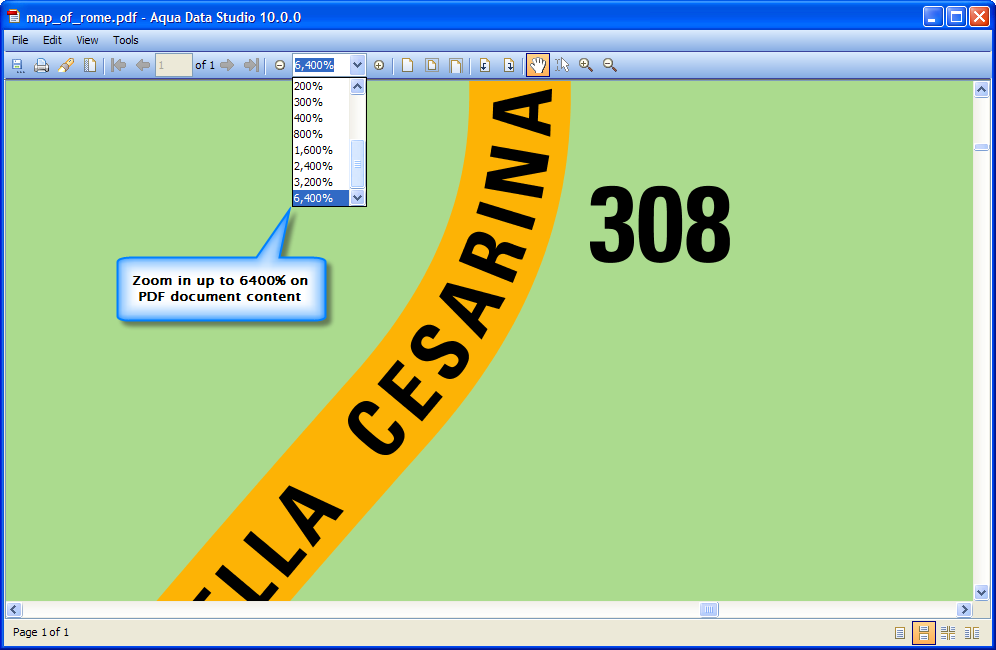The image size is (996, 650).
Task: Select the zoom-in magnifier tool
Action: (586, 65)
